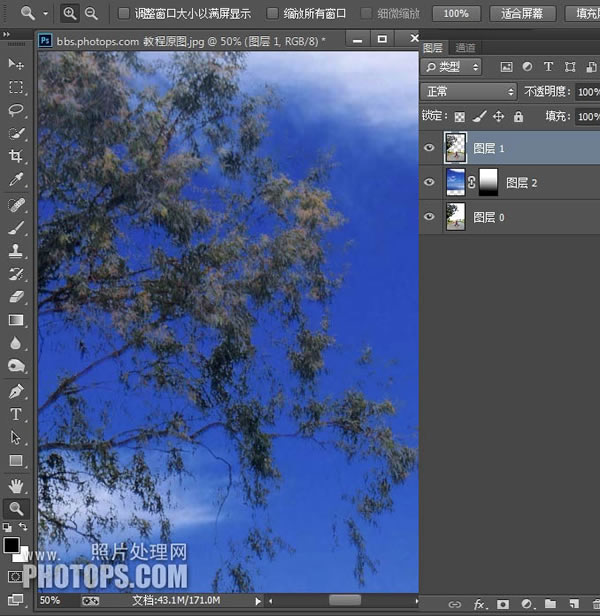600x616 pixels.
Task: Click the 100% zoom button
Action: (456, 14)
